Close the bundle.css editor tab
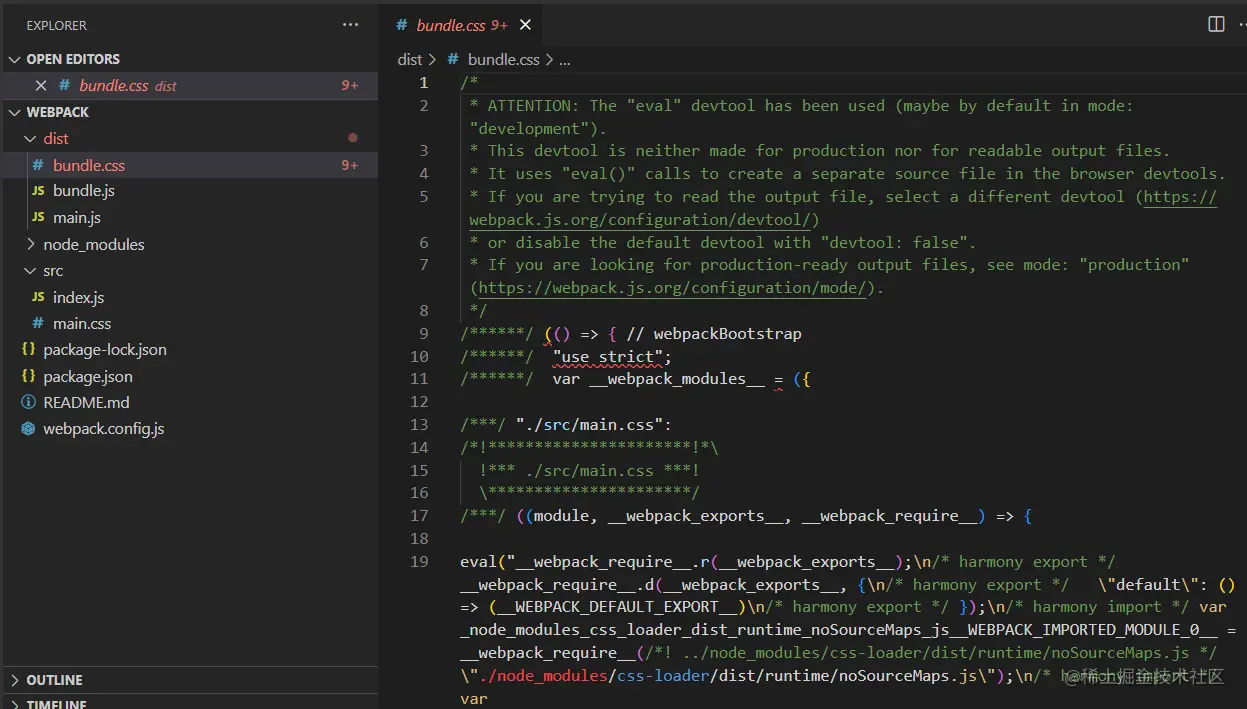The height and width of the screenshot is (709, 1247). (525, 25)
